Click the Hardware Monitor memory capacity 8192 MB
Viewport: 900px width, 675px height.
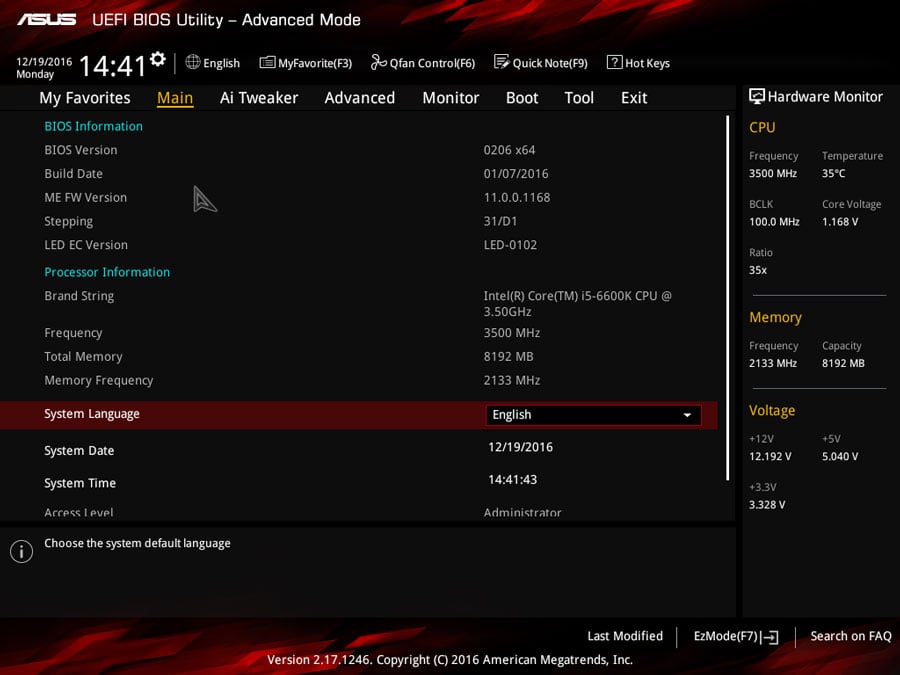click(x=843, y=363)
